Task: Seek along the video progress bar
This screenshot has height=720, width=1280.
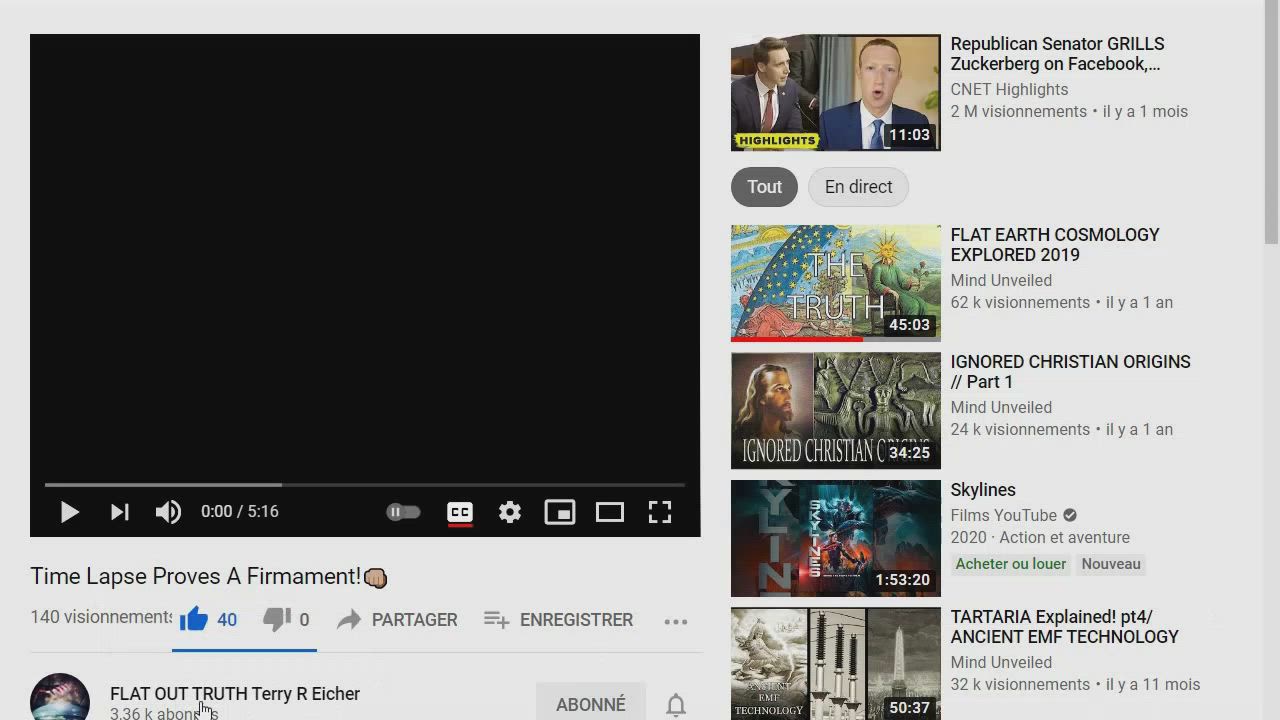Action: pos(365,485)
